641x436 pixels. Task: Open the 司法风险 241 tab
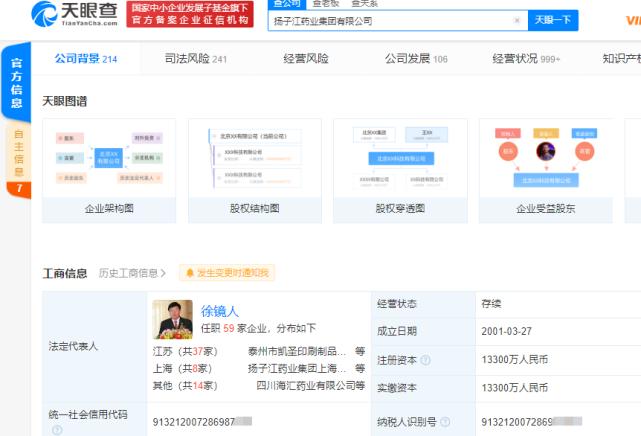coord(195,59)
